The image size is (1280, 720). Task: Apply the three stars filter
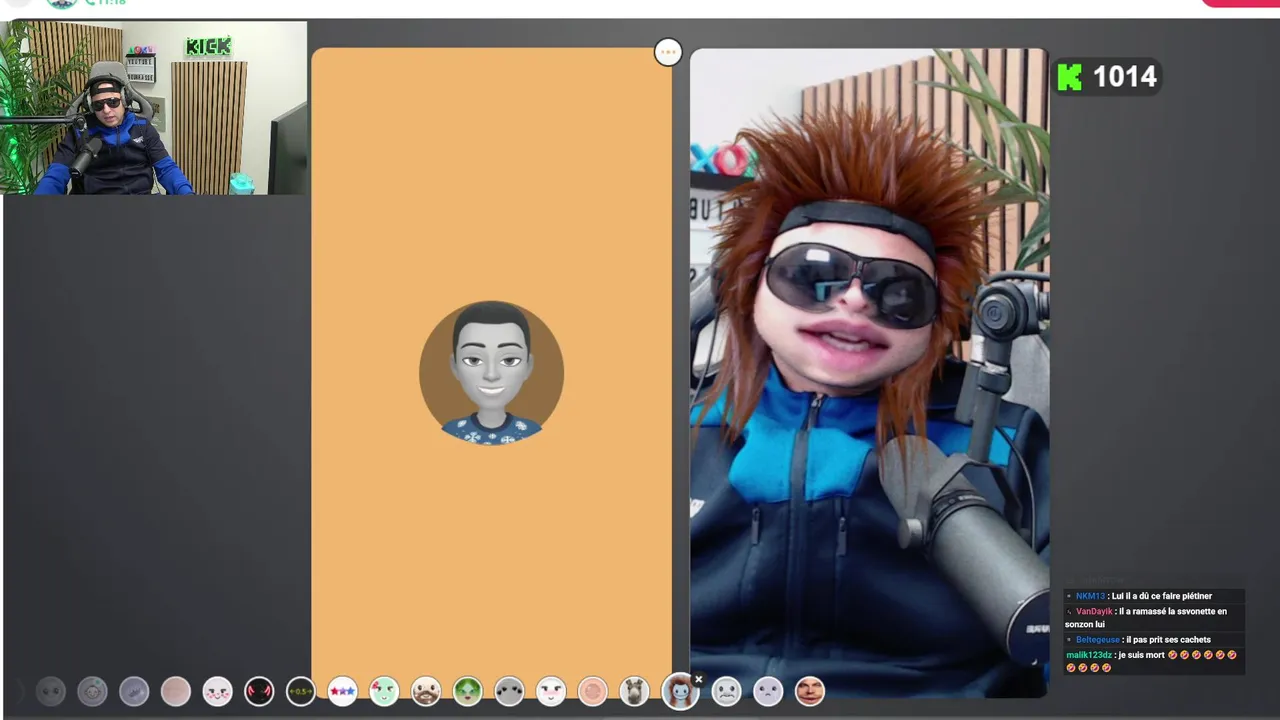coord(343,691)
